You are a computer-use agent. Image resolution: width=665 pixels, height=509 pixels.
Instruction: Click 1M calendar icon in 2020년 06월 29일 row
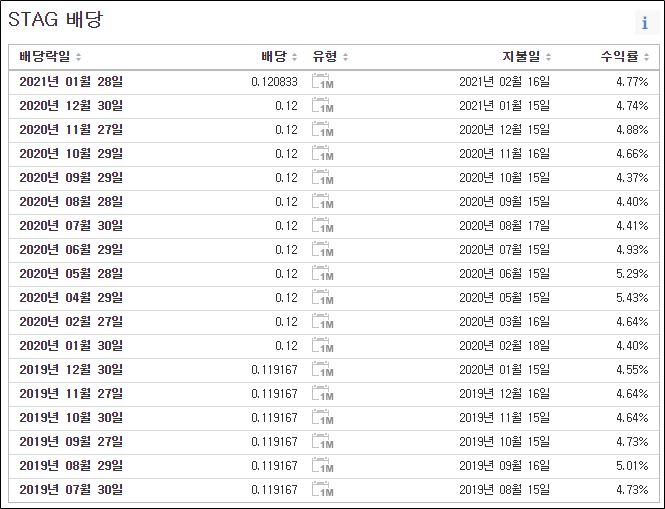click(322, 249)
